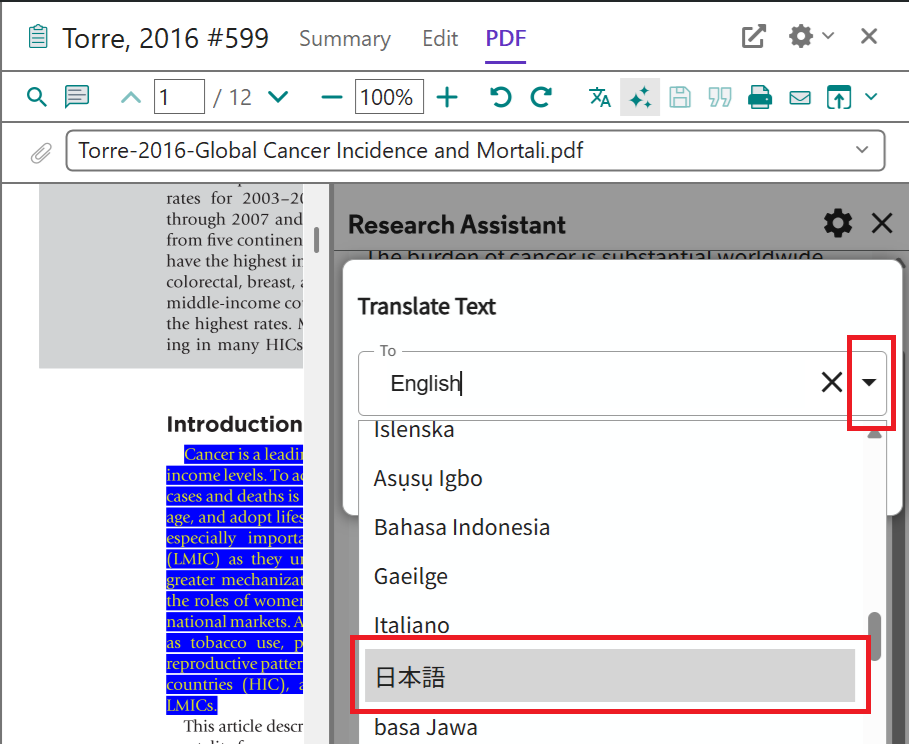Rotate the PDF clockwise

tap(541, 97)
